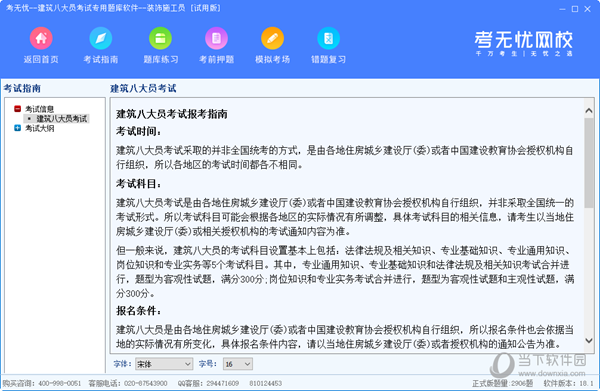Click the 考试时间 heading
600x391 pixels.
139,131
